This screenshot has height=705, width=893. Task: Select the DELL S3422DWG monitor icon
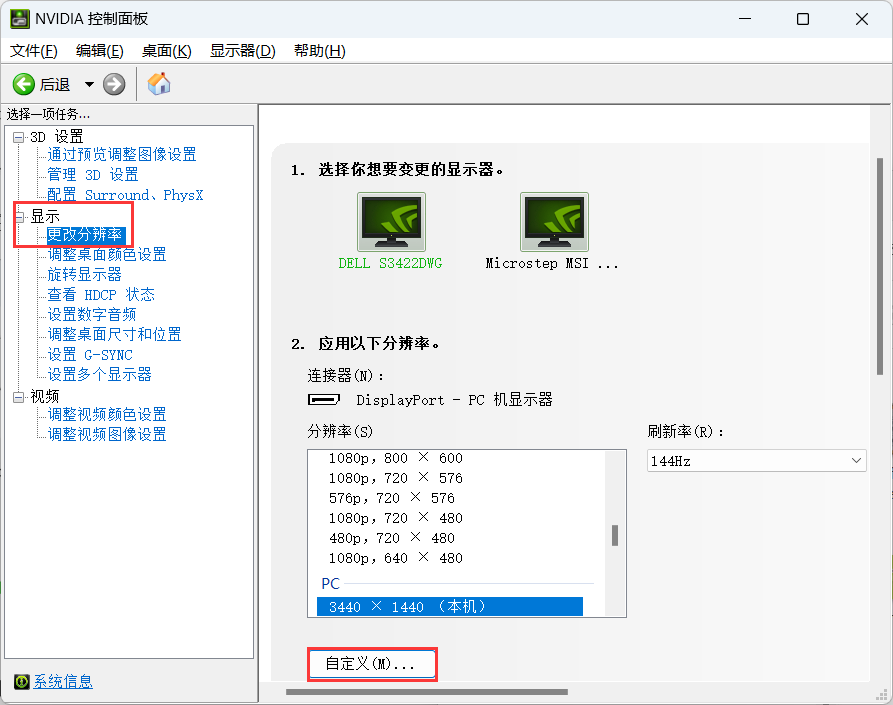point(391,222)
